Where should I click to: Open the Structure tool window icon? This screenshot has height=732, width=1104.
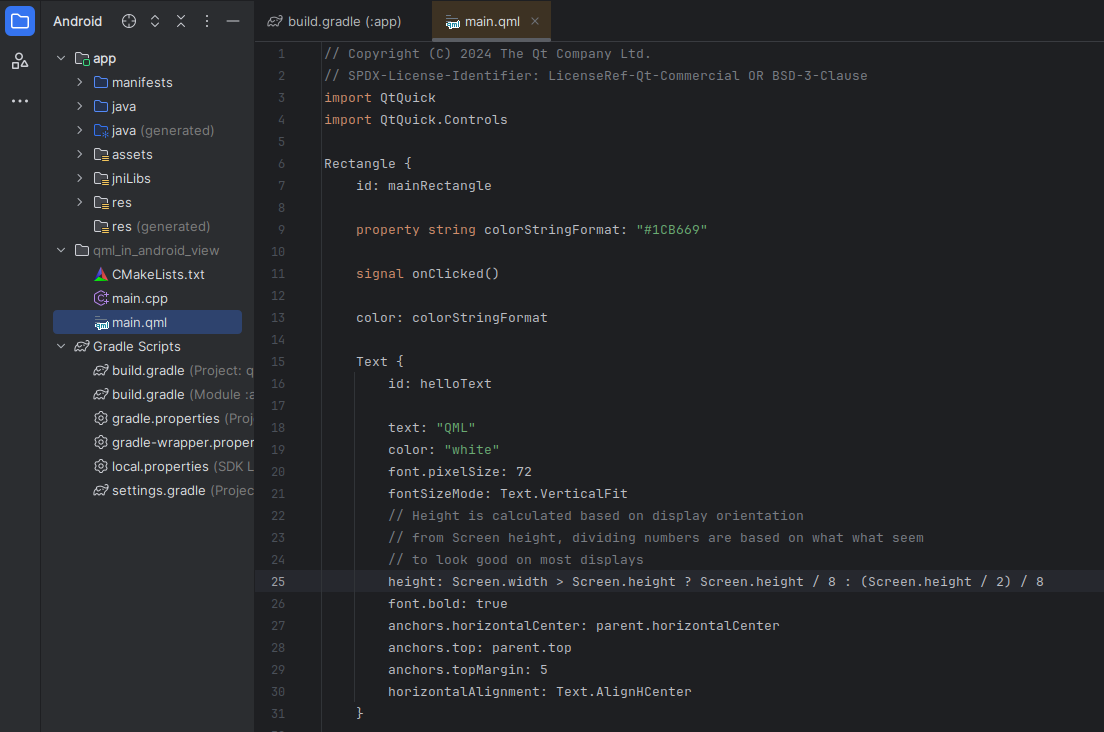(x=20, y=61)
